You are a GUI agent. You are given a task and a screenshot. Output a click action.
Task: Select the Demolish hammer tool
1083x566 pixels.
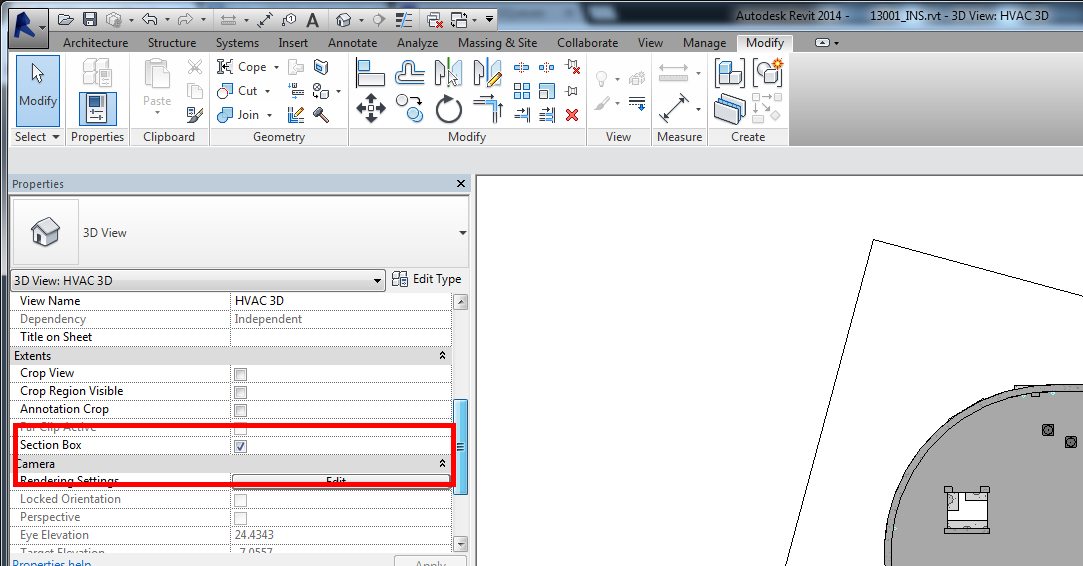320,115
